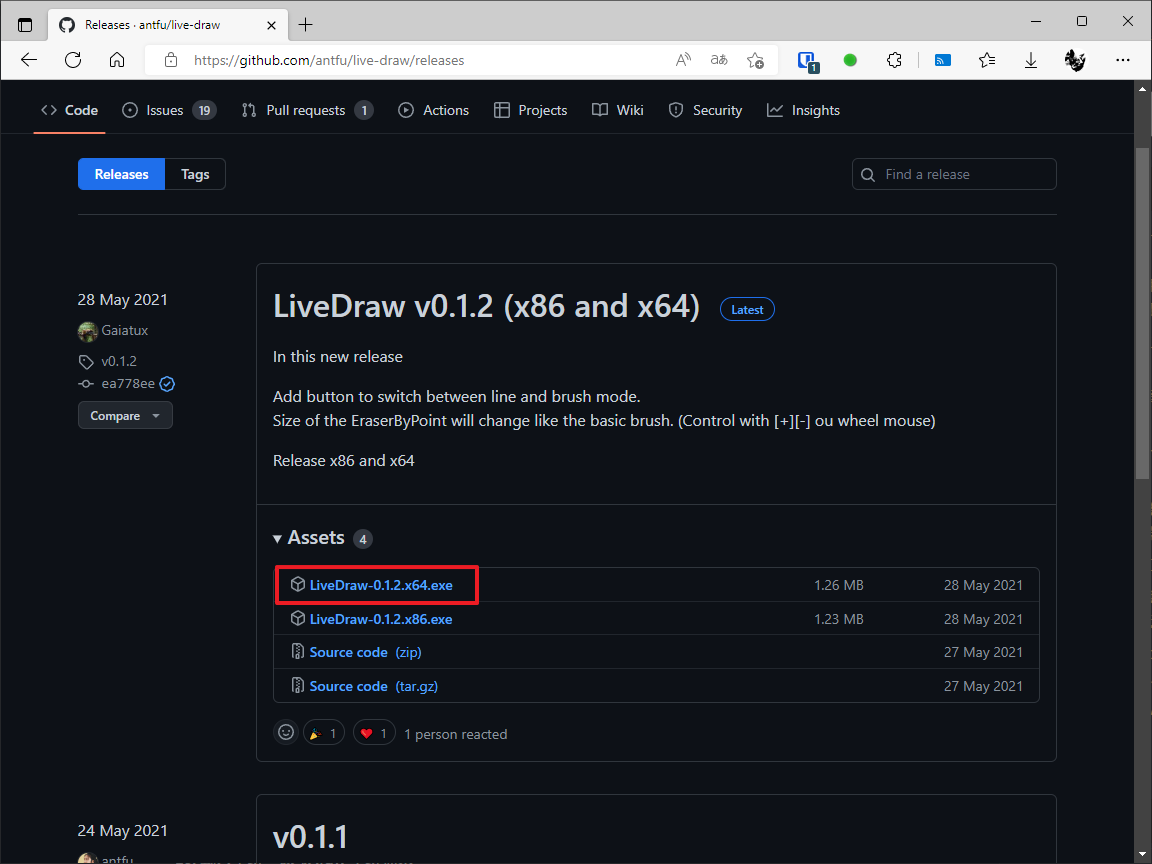
Task: Click the scrollbar up arrow
Action: 1142,89
